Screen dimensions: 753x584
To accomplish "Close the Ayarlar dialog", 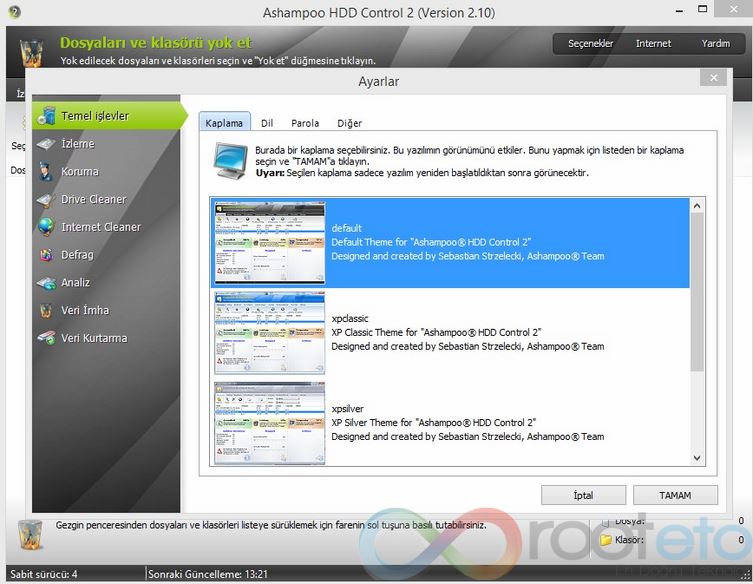I will click(713, 77).
